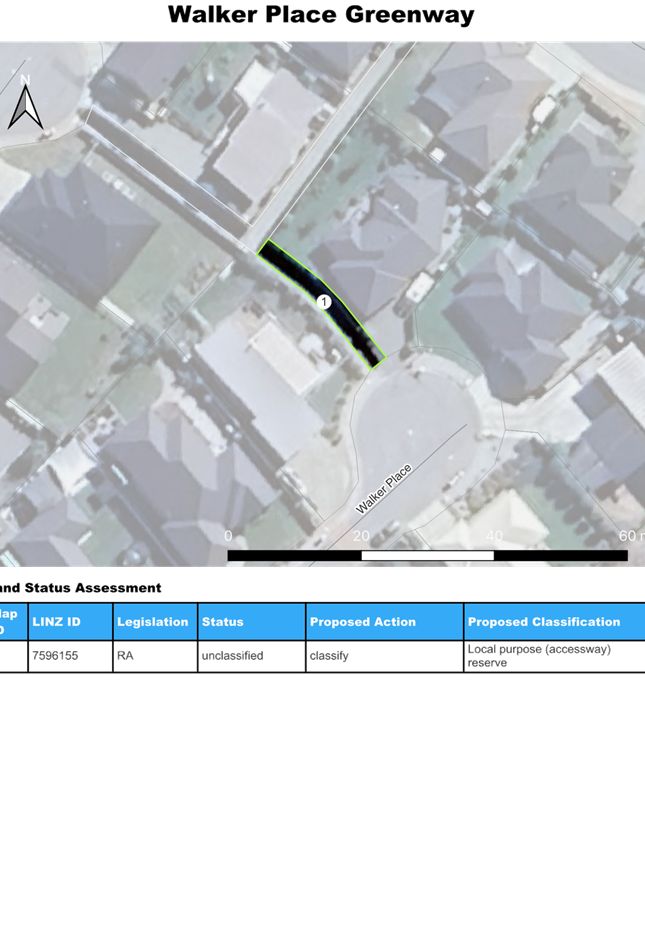
Task: Select the 20 label on scale bar
Action: tap(361, 536)
